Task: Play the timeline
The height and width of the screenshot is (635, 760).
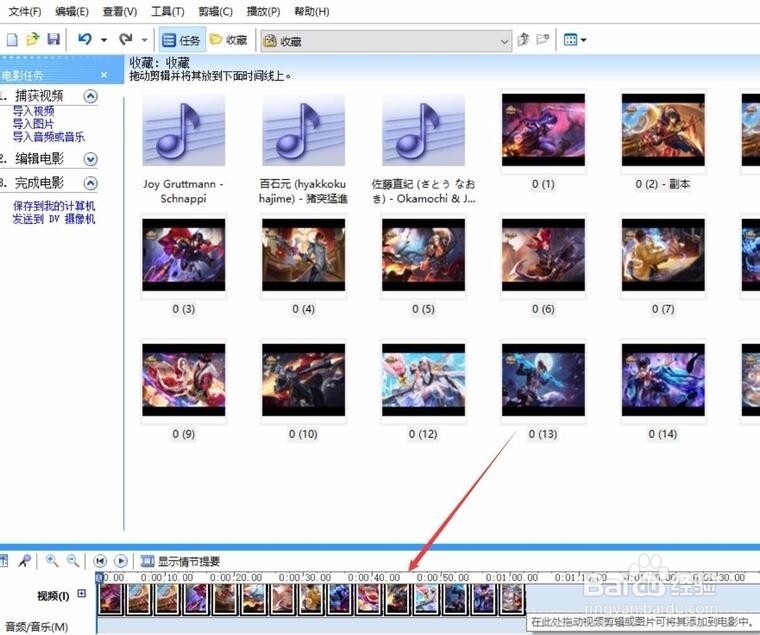Action: tap(121, 561)
